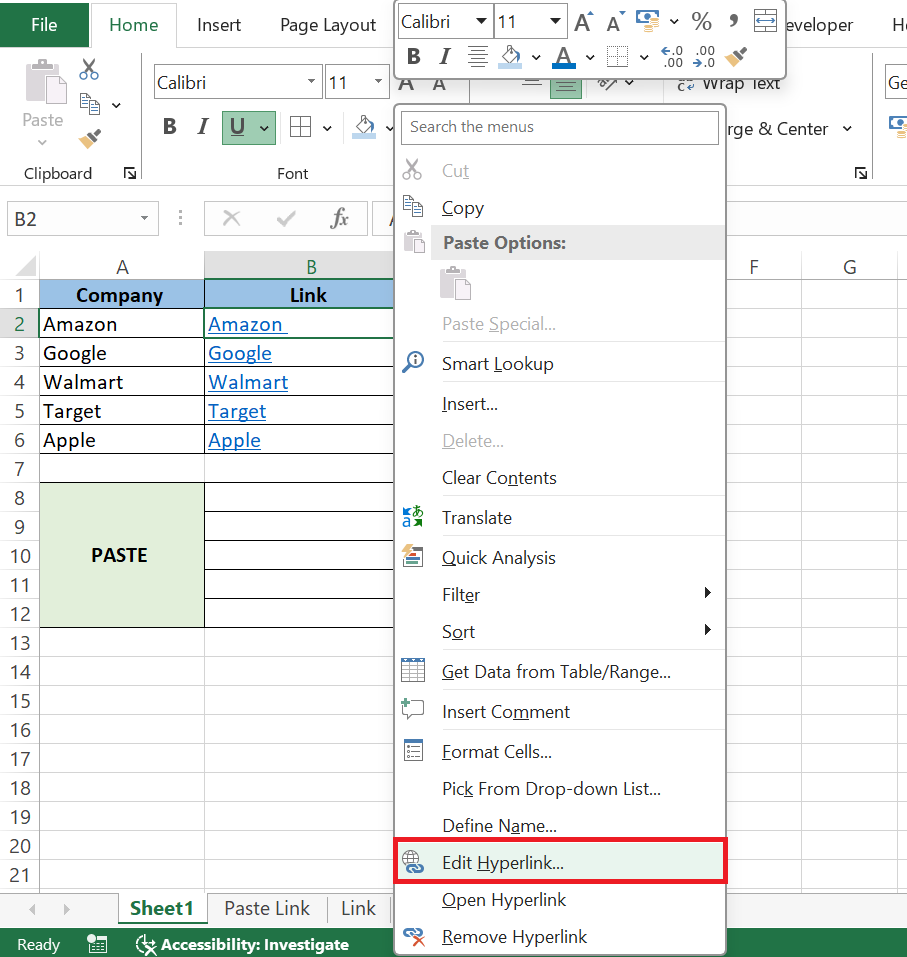Screen dimensions: 907x957
Task: Expand the Sort submenu arrow
Action: pyautogui.click(x=707, y=629)
